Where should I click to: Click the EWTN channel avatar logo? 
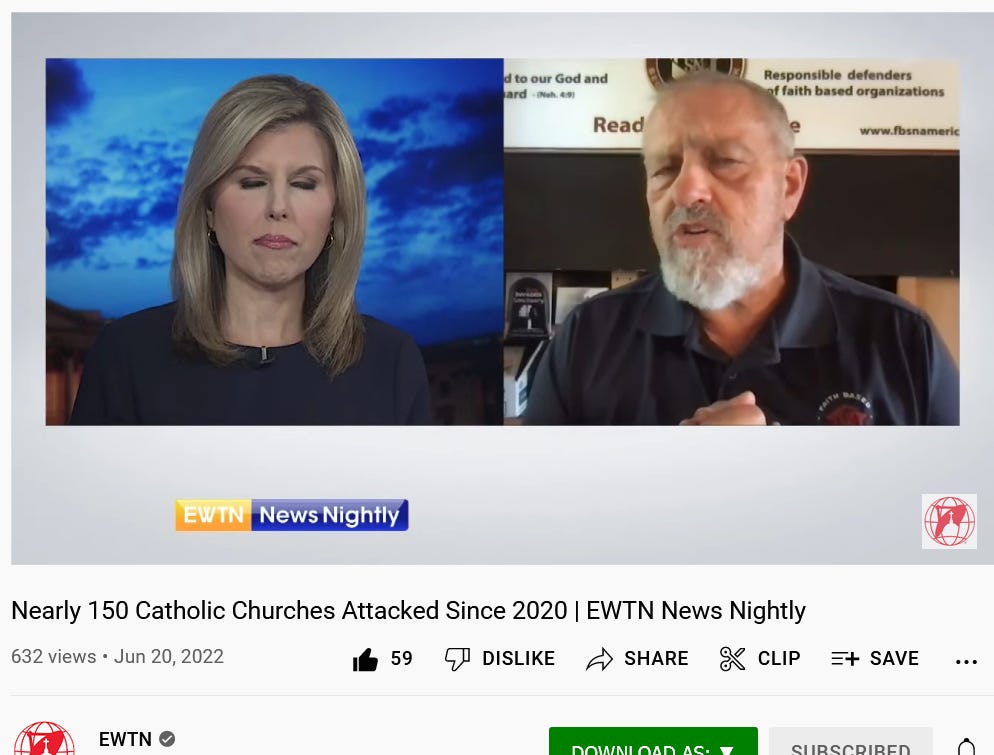(x=44, y=739)
